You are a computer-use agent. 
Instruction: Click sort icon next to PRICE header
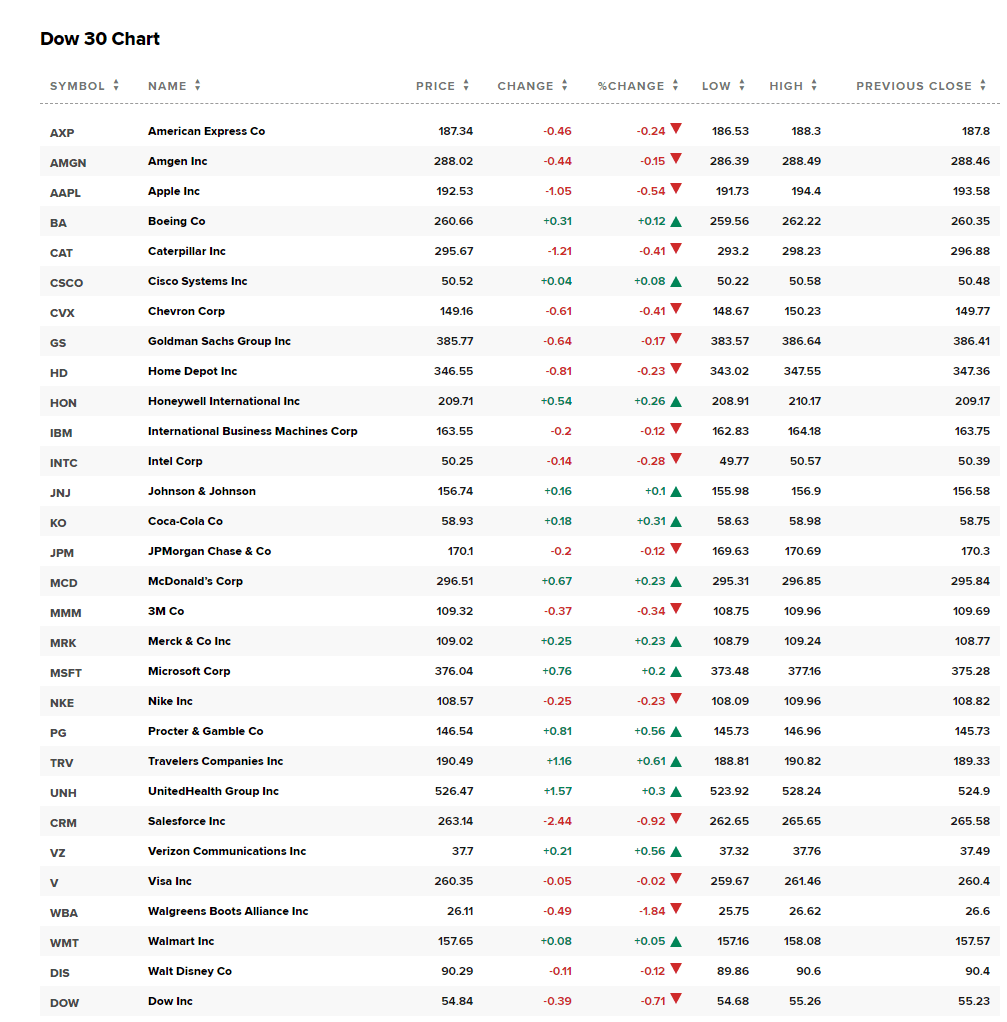pyautogui.click(x=466, y=86)
